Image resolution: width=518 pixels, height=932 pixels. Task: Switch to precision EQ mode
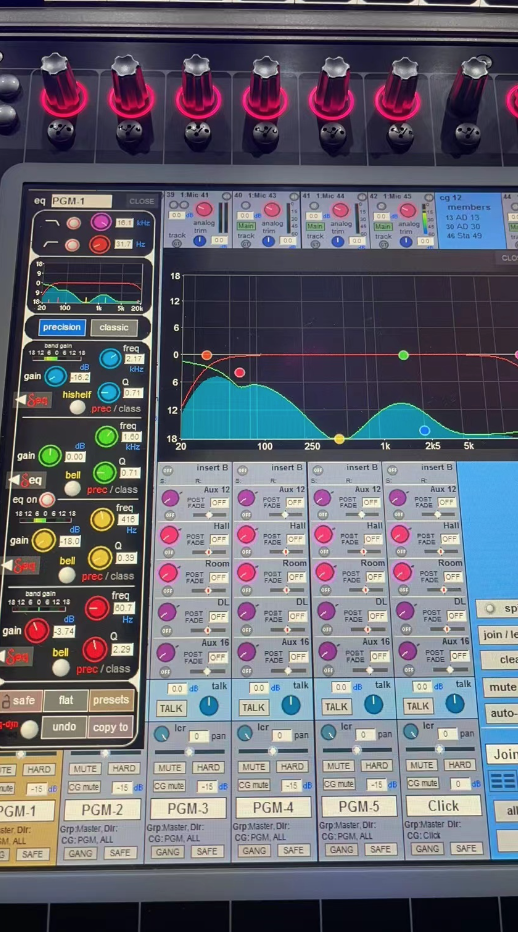tap(62, 327)
